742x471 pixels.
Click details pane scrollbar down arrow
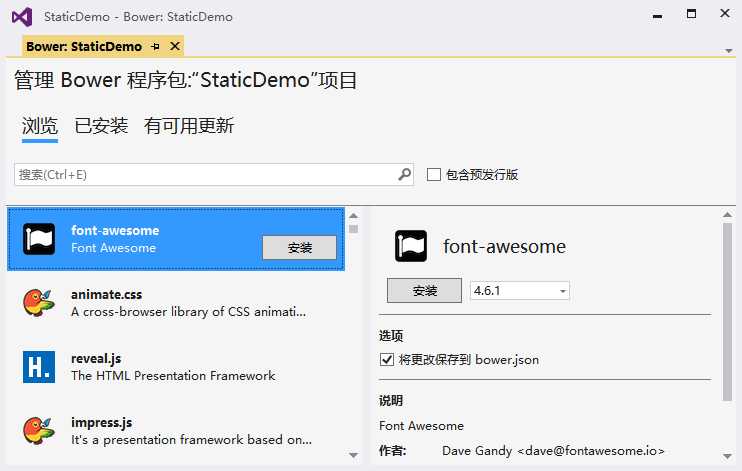[x=728, y=456]
